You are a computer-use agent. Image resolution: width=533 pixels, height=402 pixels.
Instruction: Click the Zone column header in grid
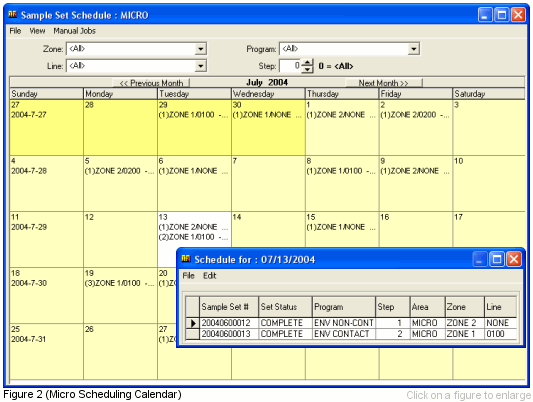[465, 307]
